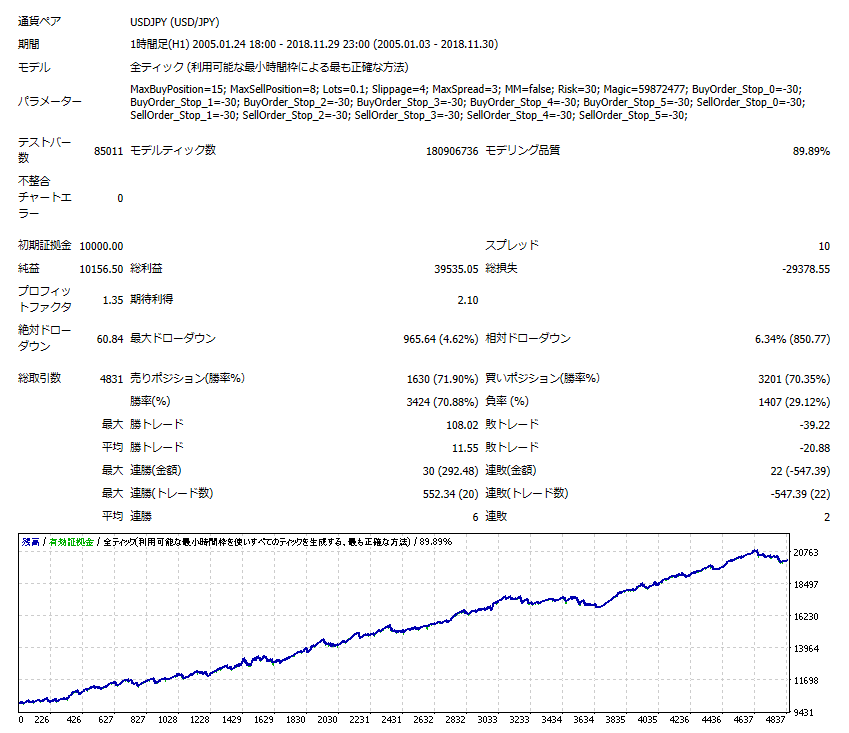Image resolution: width=849 pixels, height=733 pixels.
Task: Click the chart x-axis label 2030
Action: [328, 719]
